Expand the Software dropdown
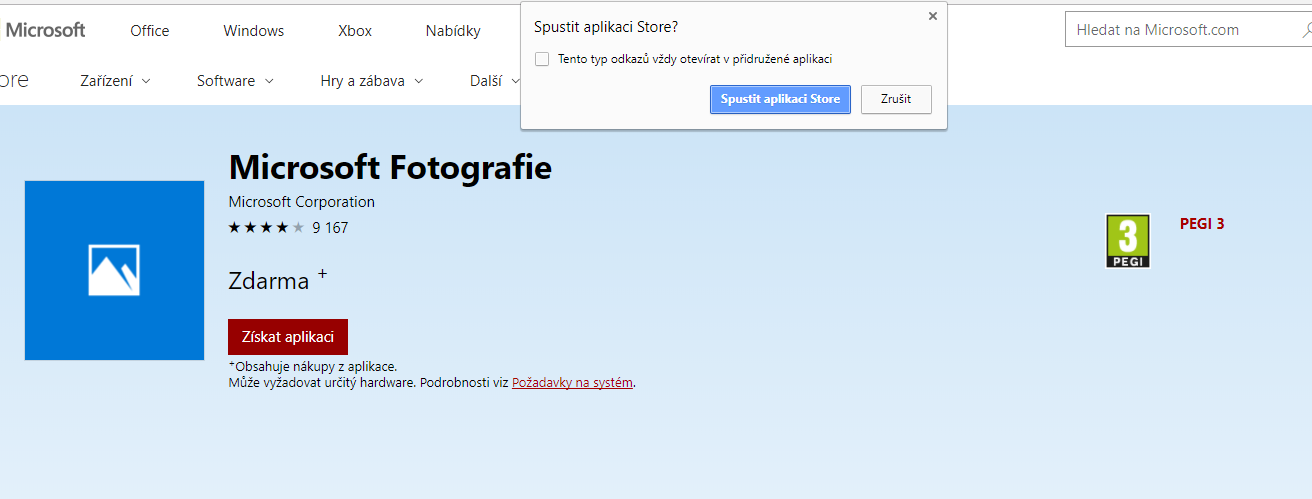The width and height of the screenshot is (1312, 499). [235, 81]
